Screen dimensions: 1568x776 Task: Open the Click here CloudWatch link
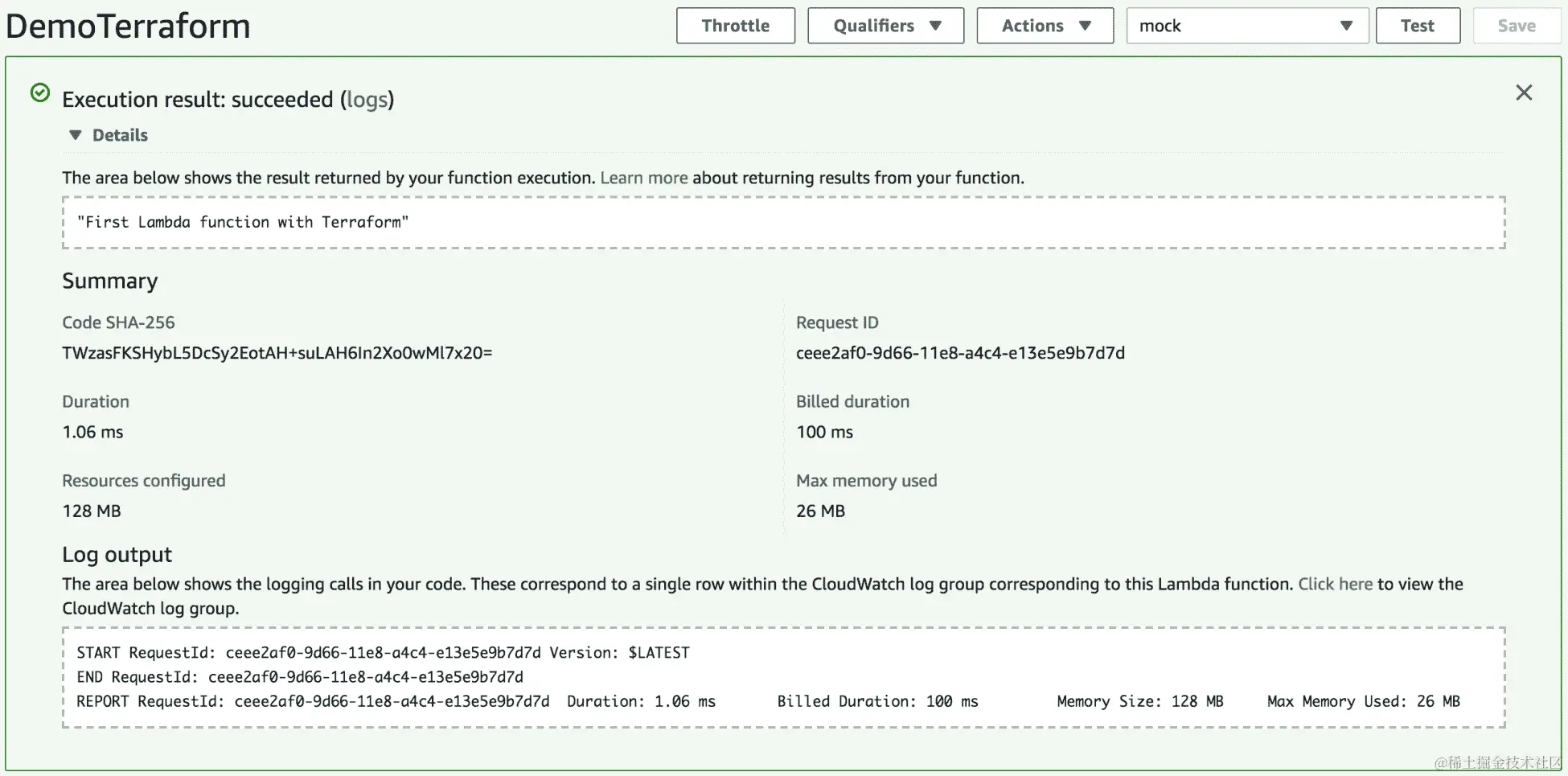coord(1335,584)
